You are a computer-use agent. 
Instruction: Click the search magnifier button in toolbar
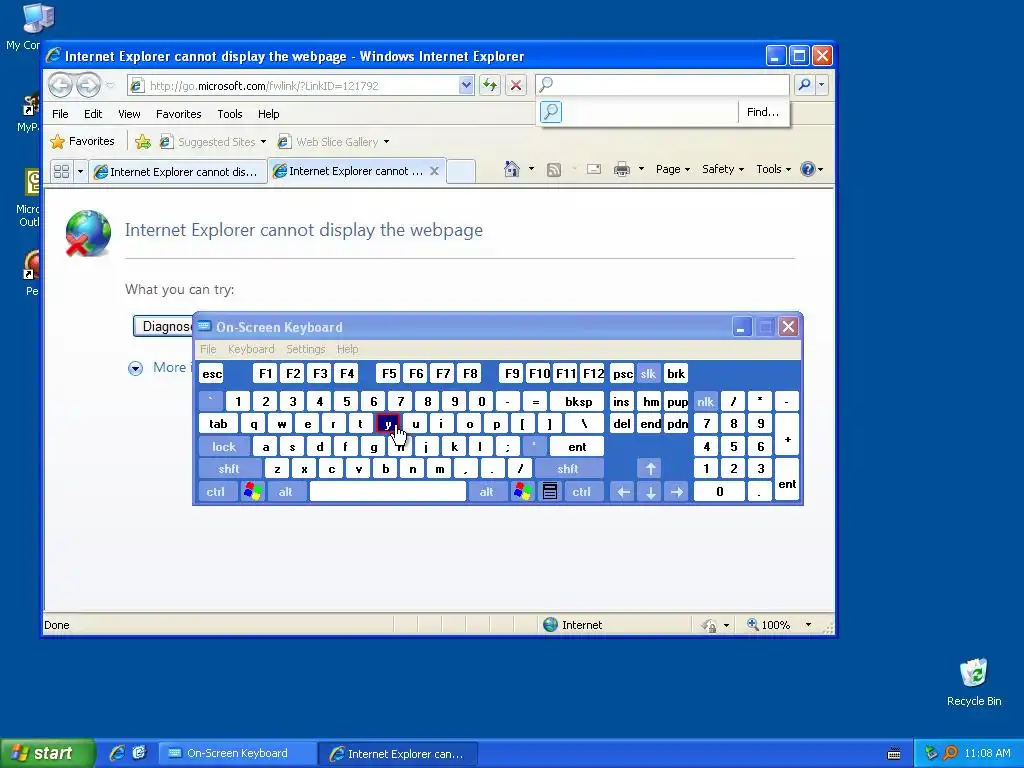[x=805, y=84]
